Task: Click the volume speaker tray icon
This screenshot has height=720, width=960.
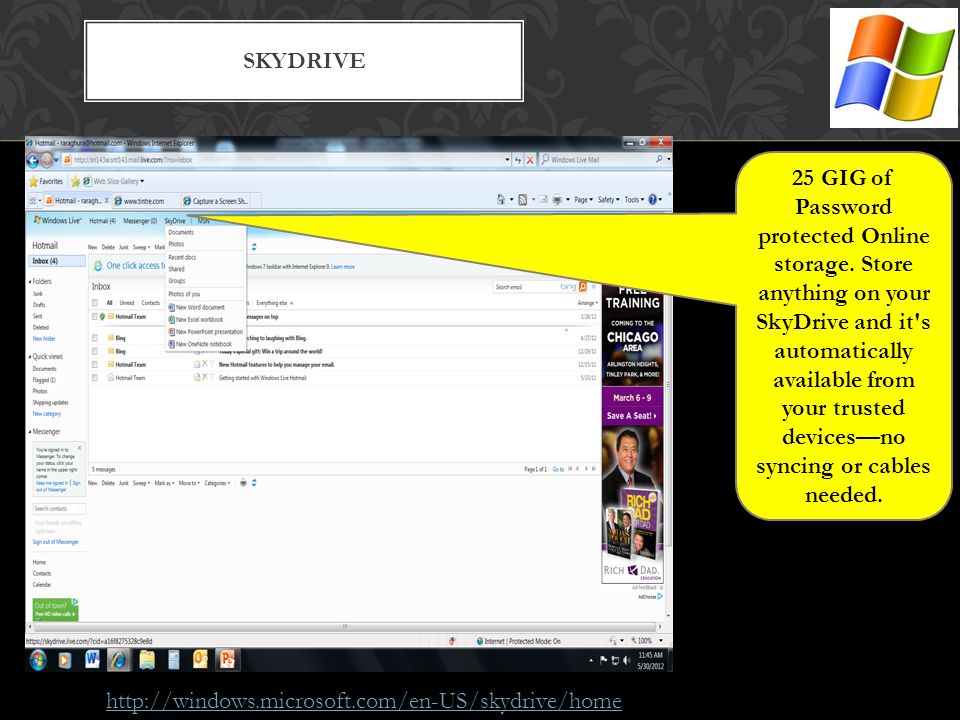Action: pyautogui.click(x=626, y=660)
